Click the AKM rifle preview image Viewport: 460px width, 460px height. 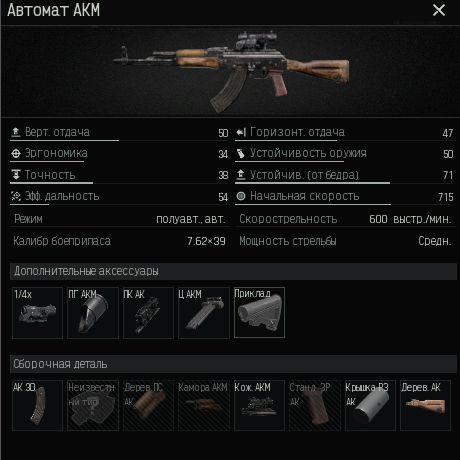click(231, 72)
